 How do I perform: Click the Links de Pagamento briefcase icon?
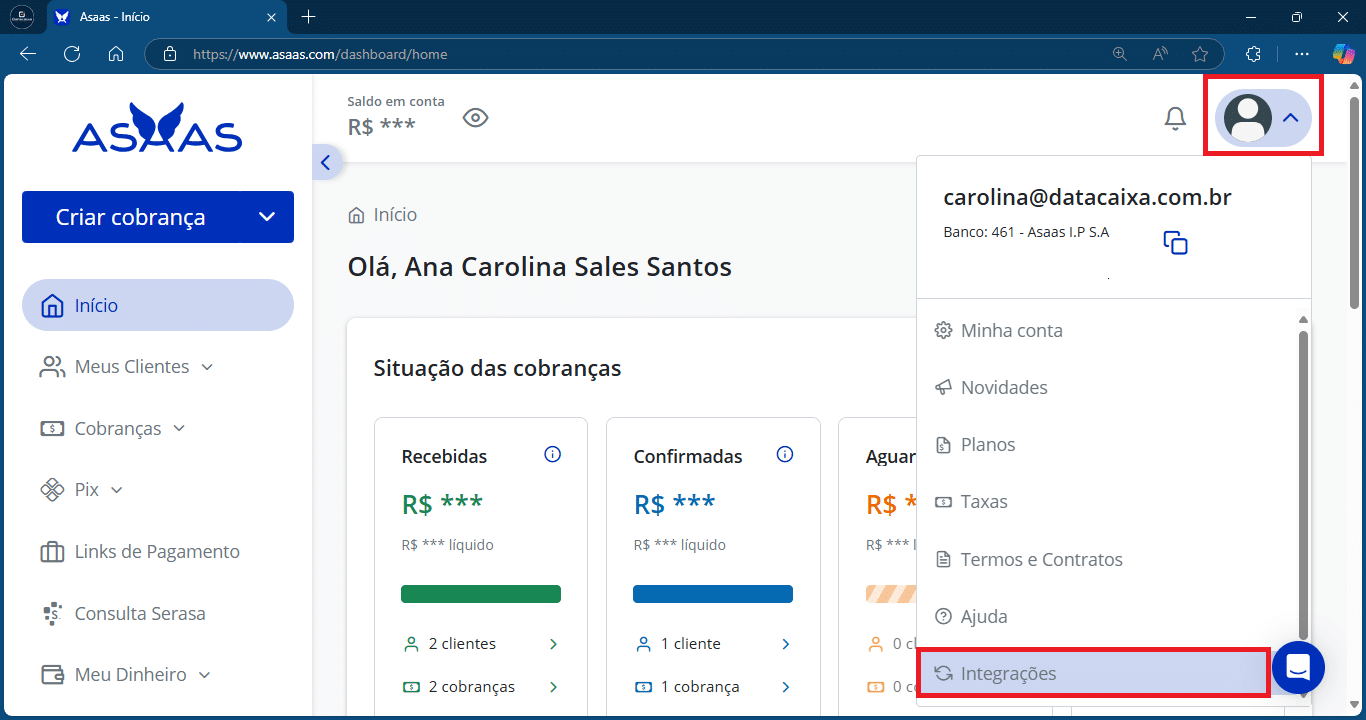click(x=52, y=551)
